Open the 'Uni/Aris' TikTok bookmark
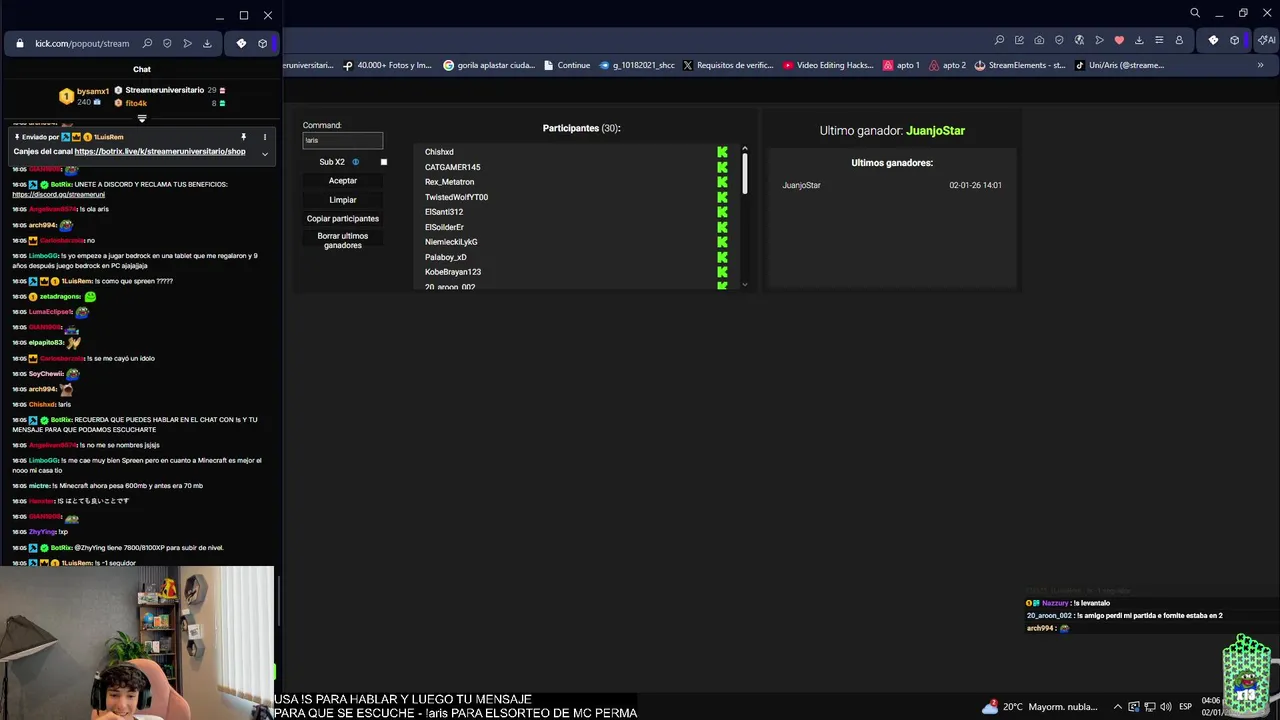The image size is (1280, 720). (1119, 65)
